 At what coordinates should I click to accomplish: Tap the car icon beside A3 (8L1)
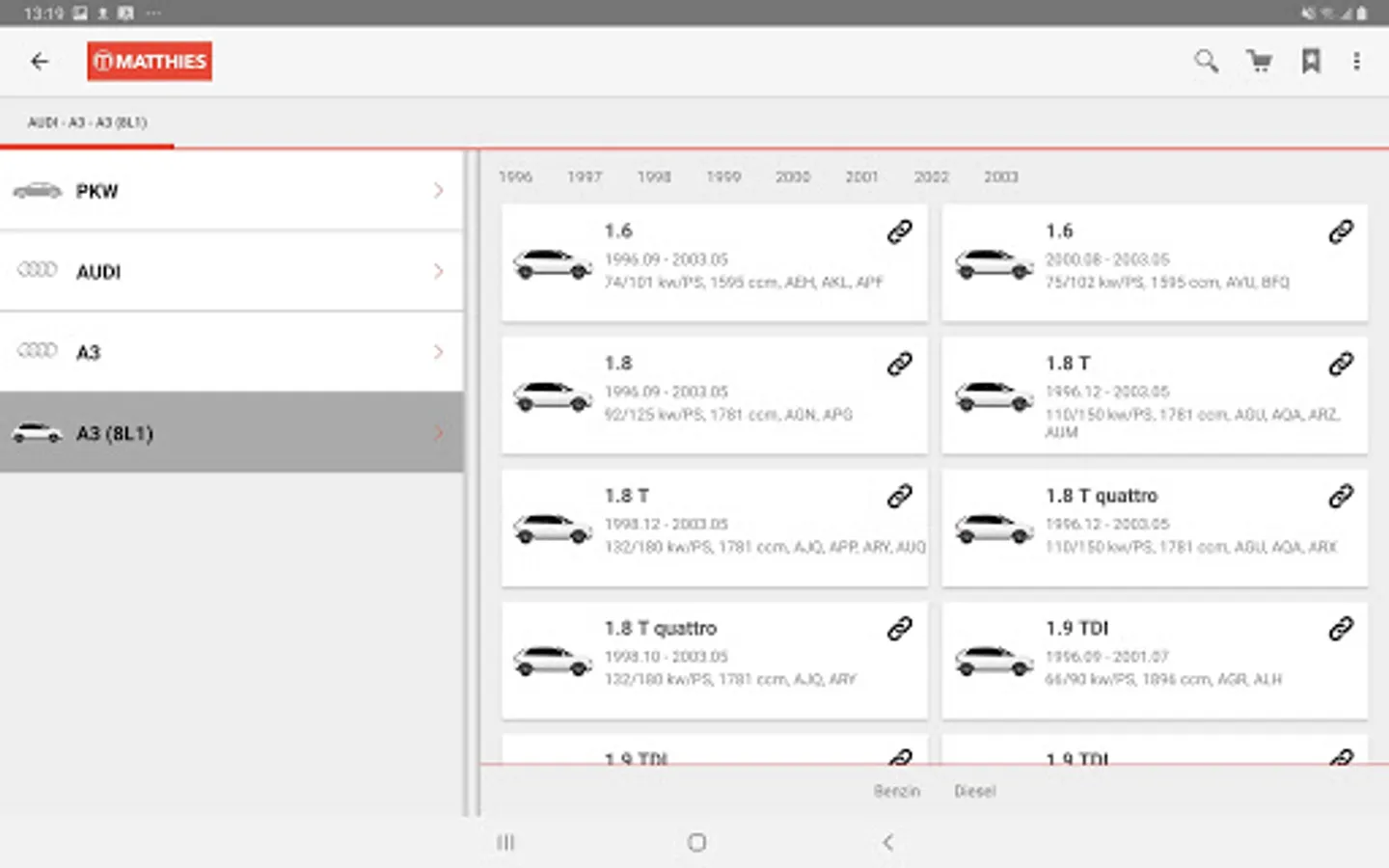(38, 432)
